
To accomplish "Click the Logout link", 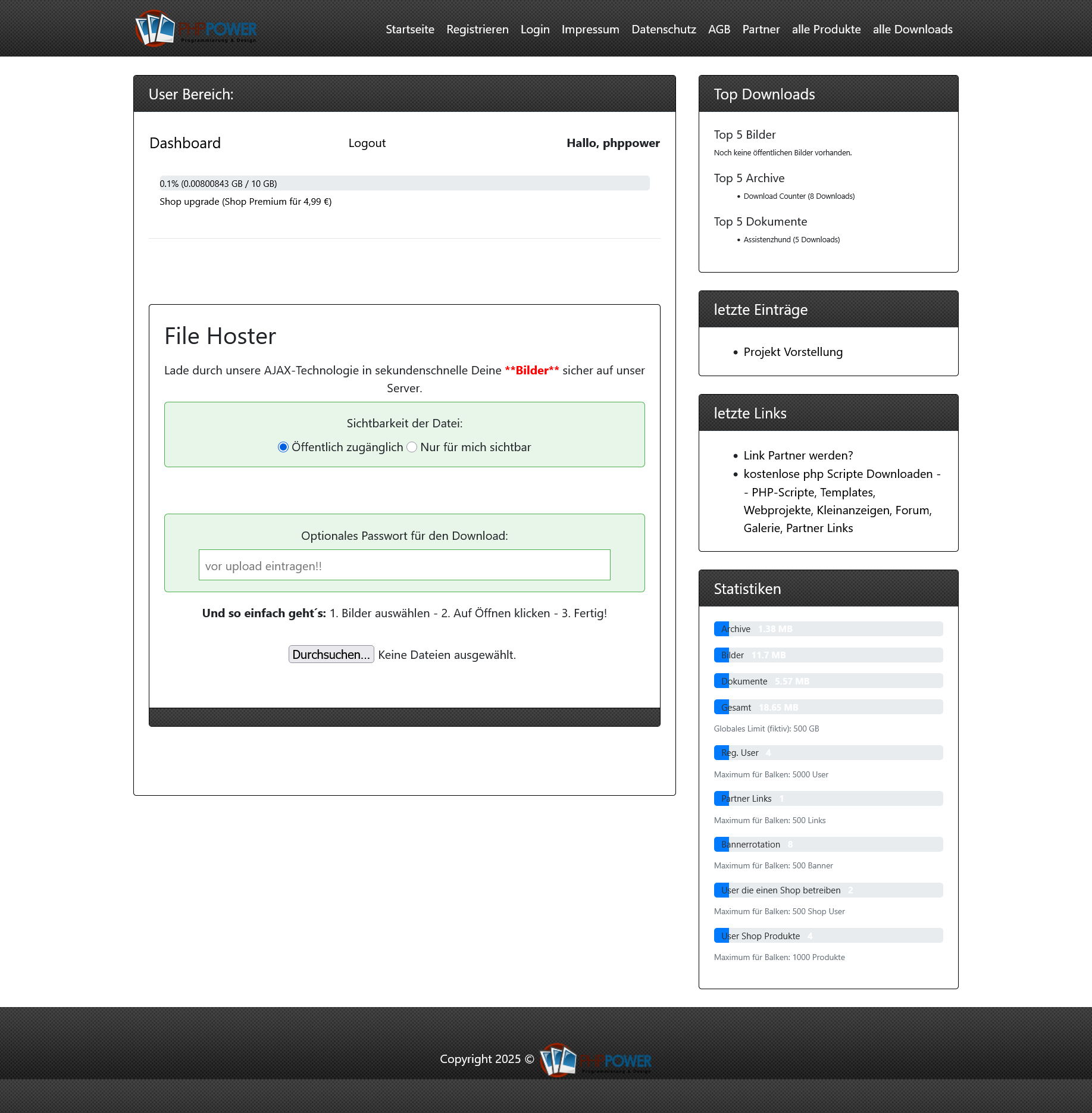I will [367, 143].
